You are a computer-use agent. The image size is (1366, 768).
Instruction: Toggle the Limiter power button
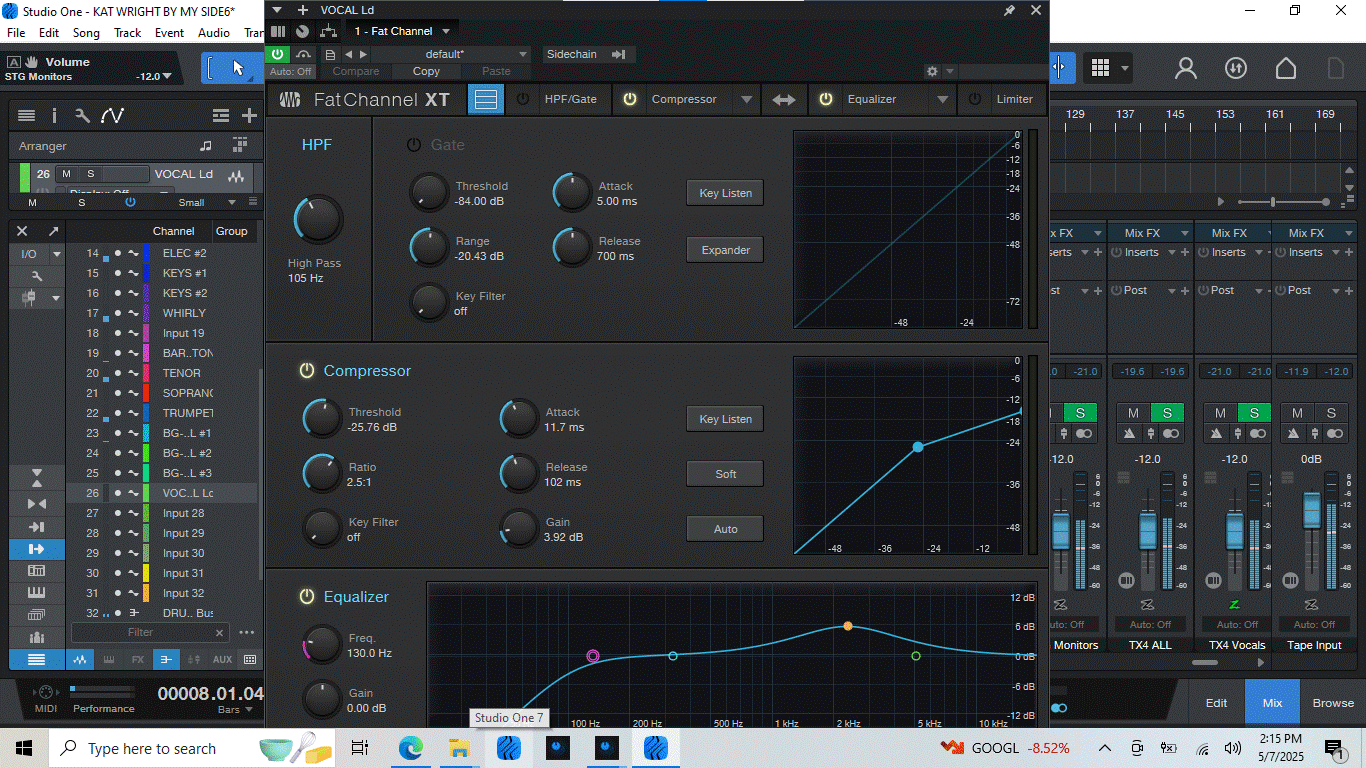[975, 100]
